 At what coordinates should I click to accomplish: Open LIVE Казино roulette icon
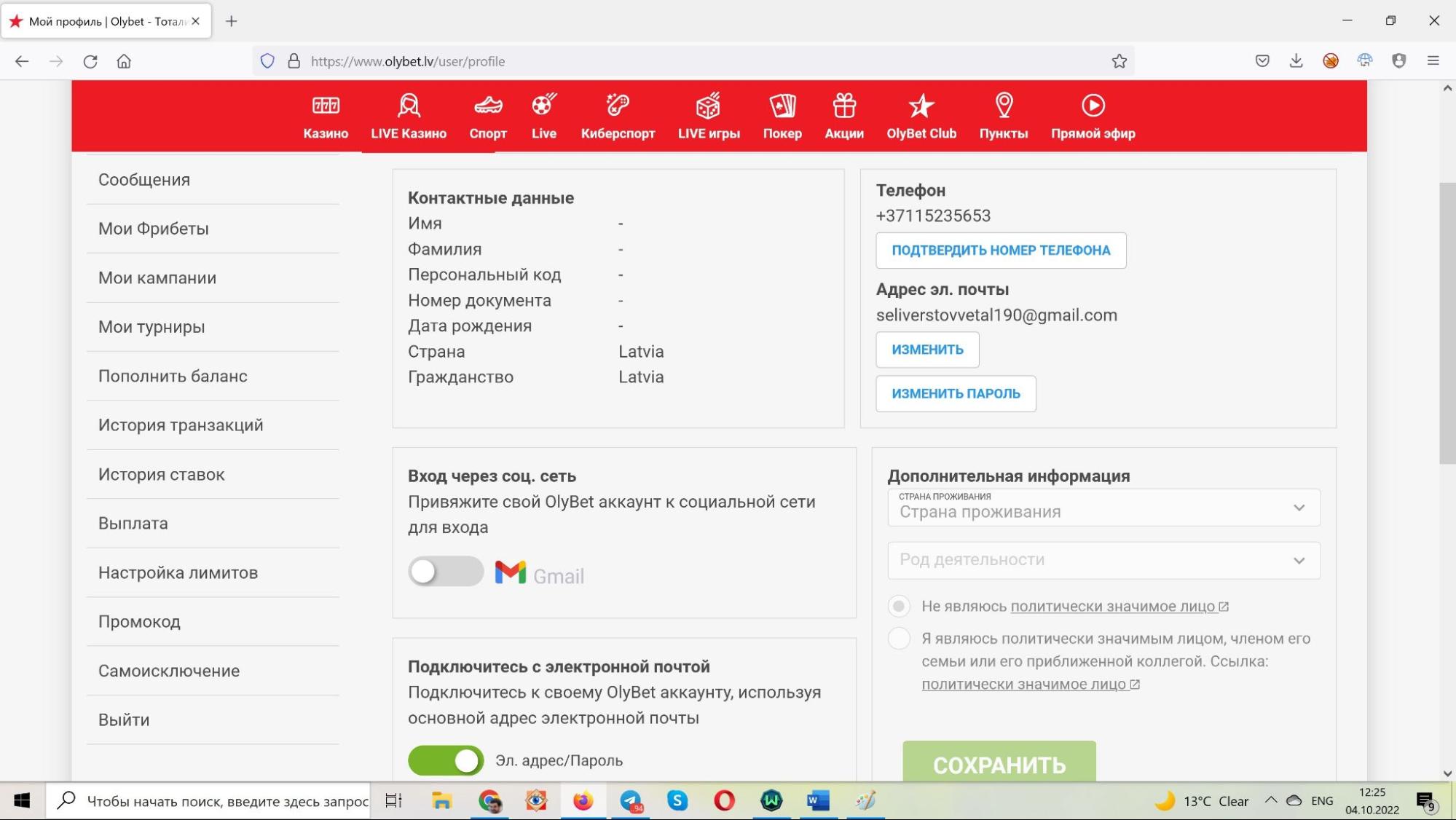[409, 106]
